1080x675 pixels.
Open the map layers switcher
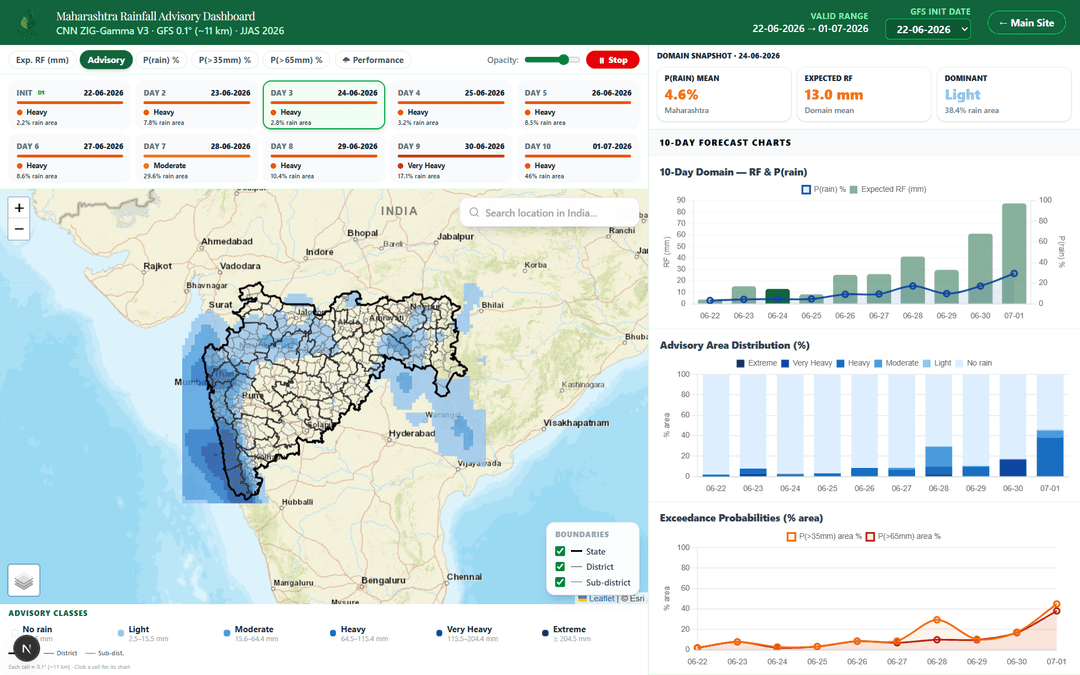coord(24,581)
